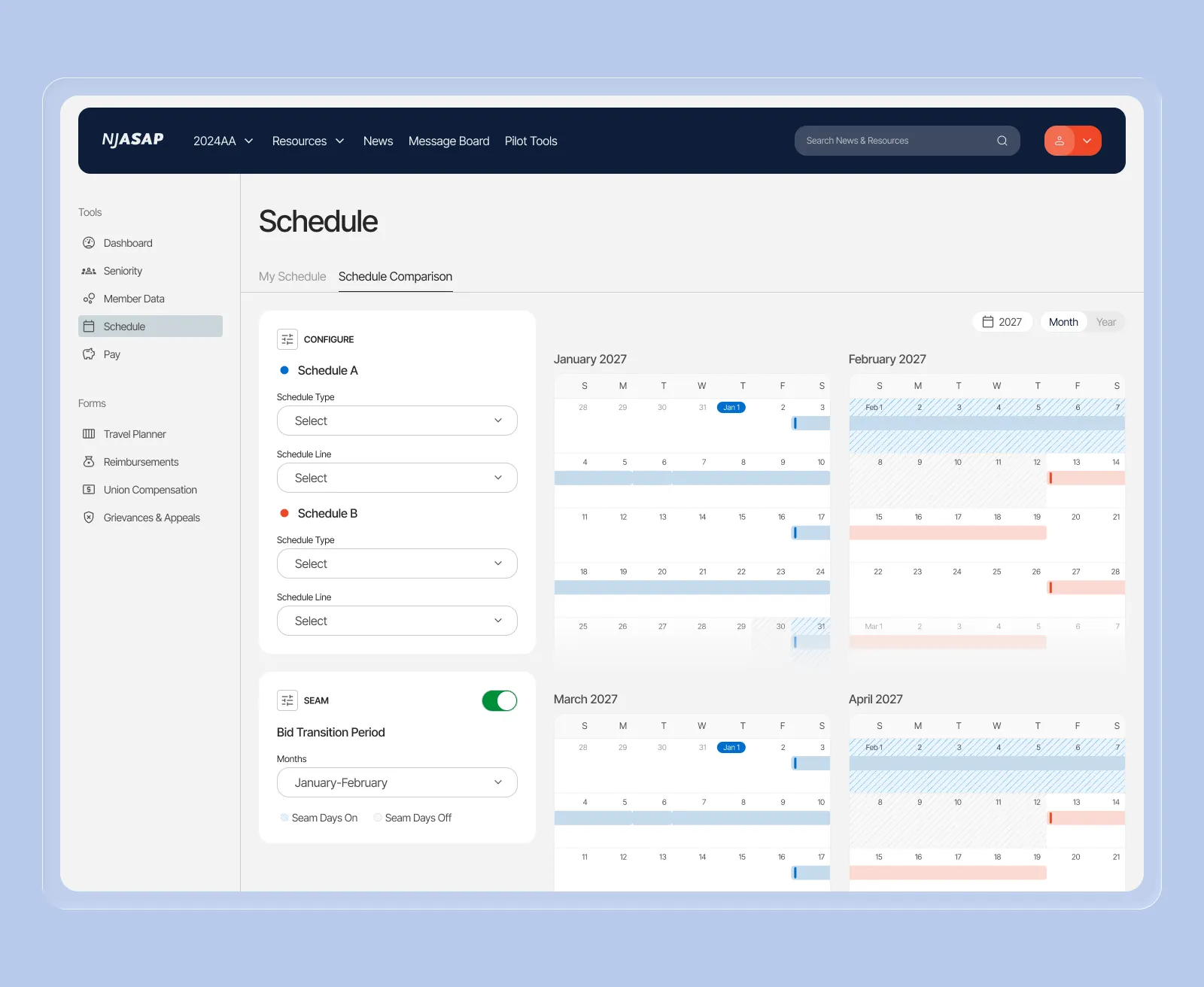
Task: Click the CONFIGURE sliders icon
Action: pos(287,339)
